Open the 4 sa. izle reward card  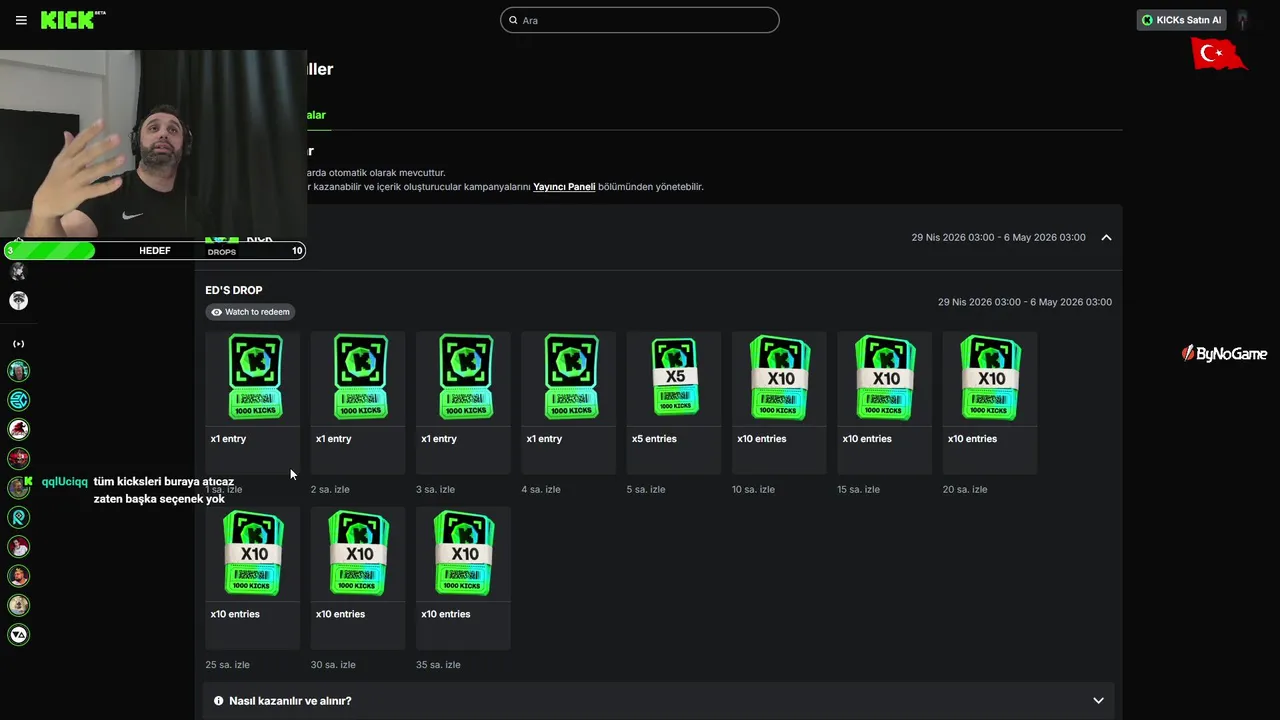[x=568, y=402]
